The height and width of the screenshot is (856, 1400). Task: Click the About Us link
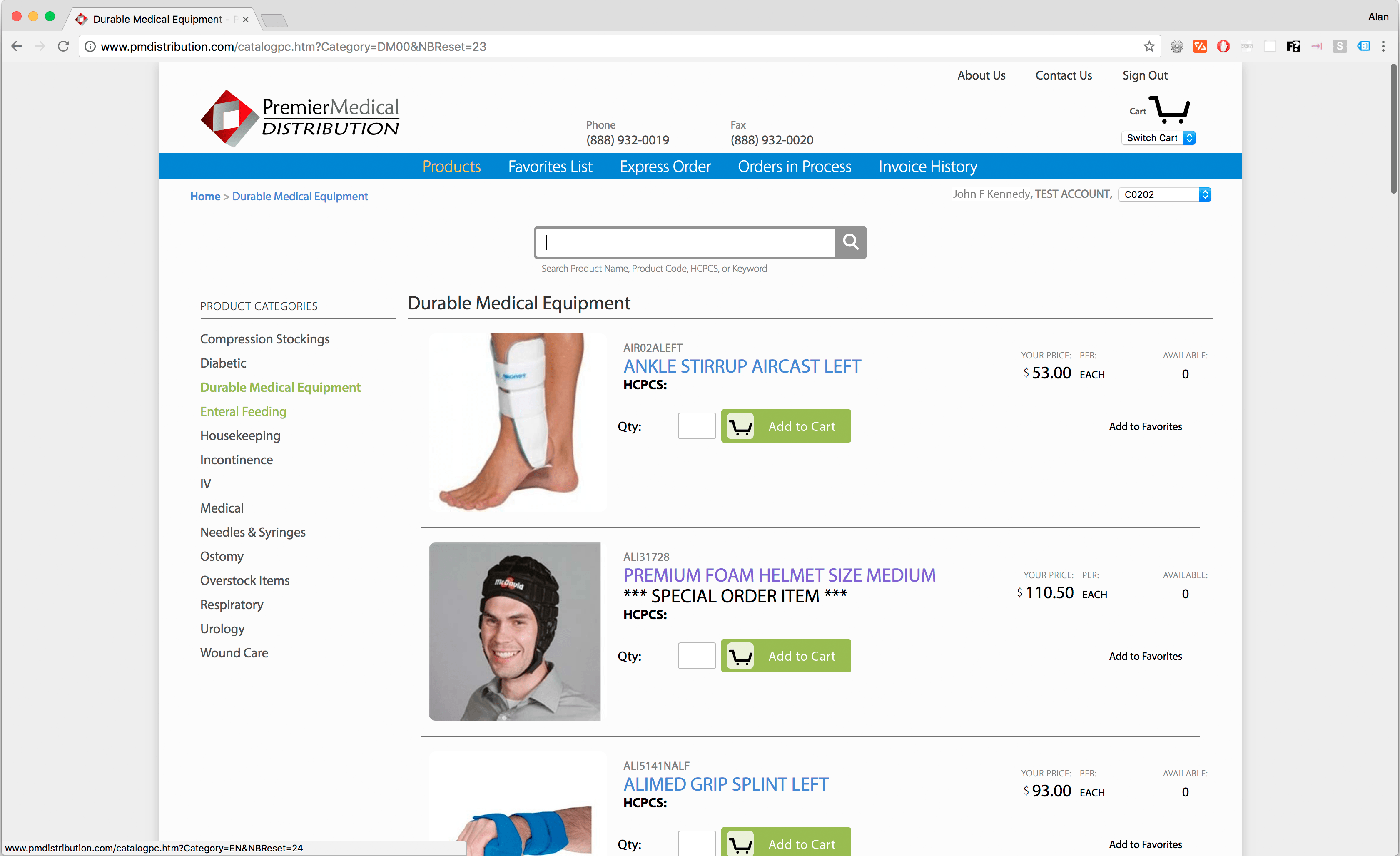pyautogui.click(x=981, y=75)
